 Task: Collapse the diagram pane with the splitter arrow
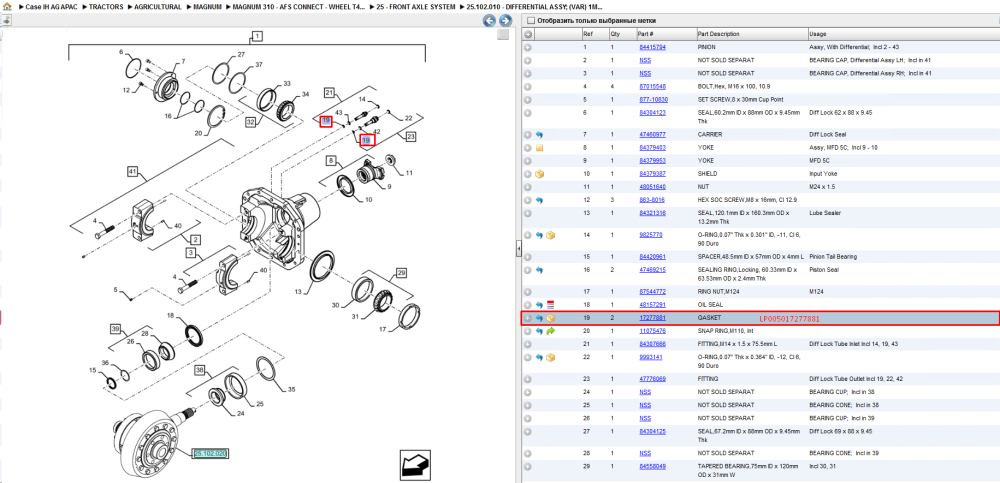[x=518, y=250]
